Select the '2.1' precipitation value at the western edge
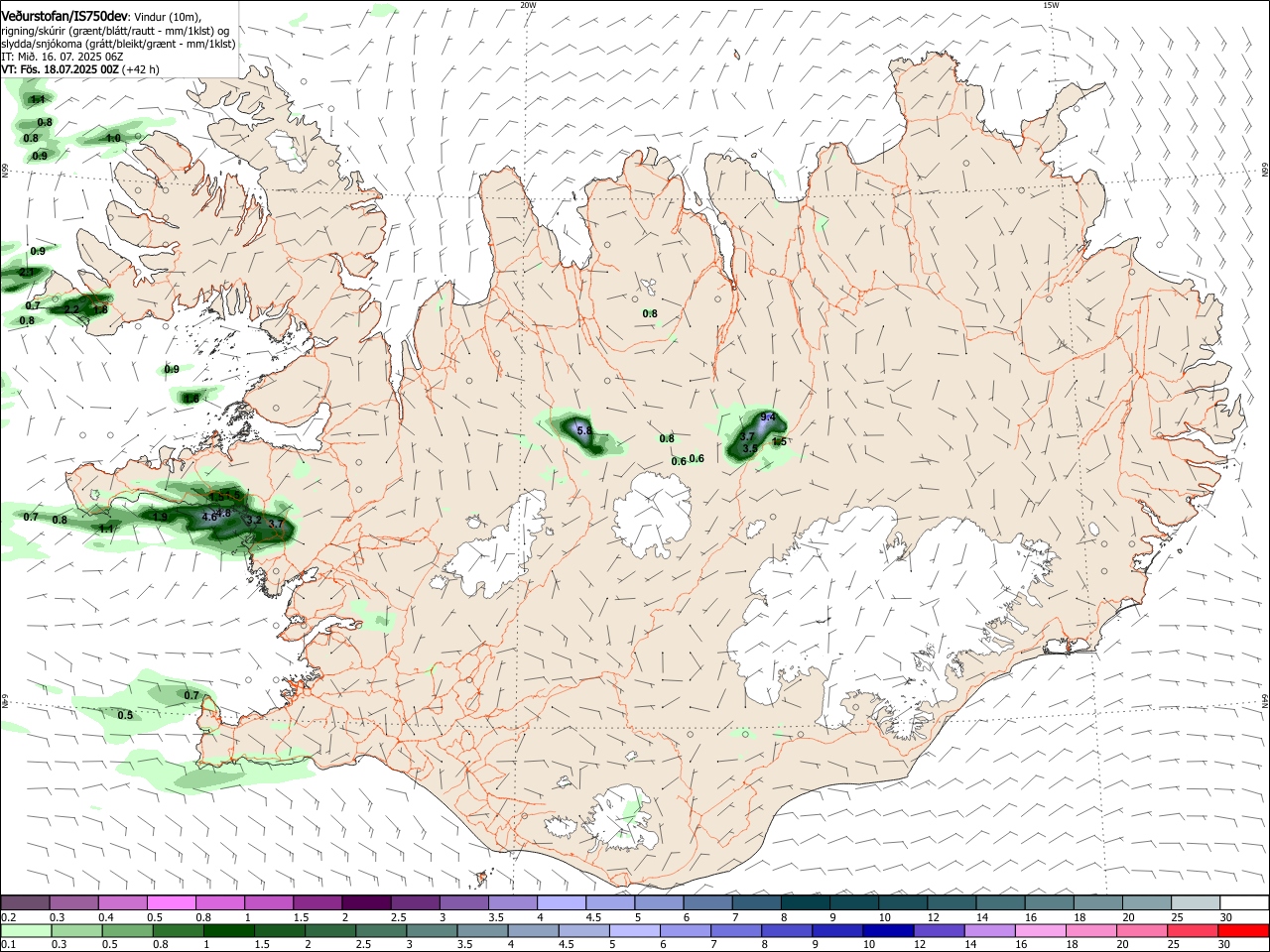The width and height of the screenshot is (1270, 952). (x=27, y=272)
